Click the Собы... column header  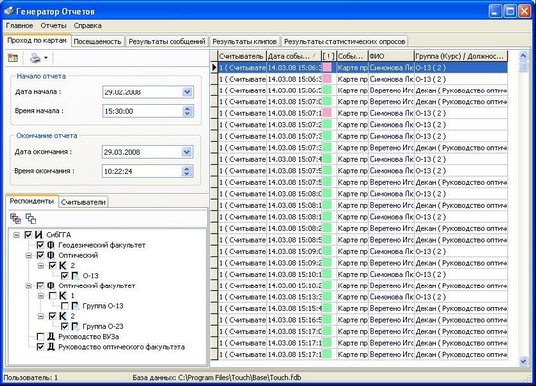(352, 56)
